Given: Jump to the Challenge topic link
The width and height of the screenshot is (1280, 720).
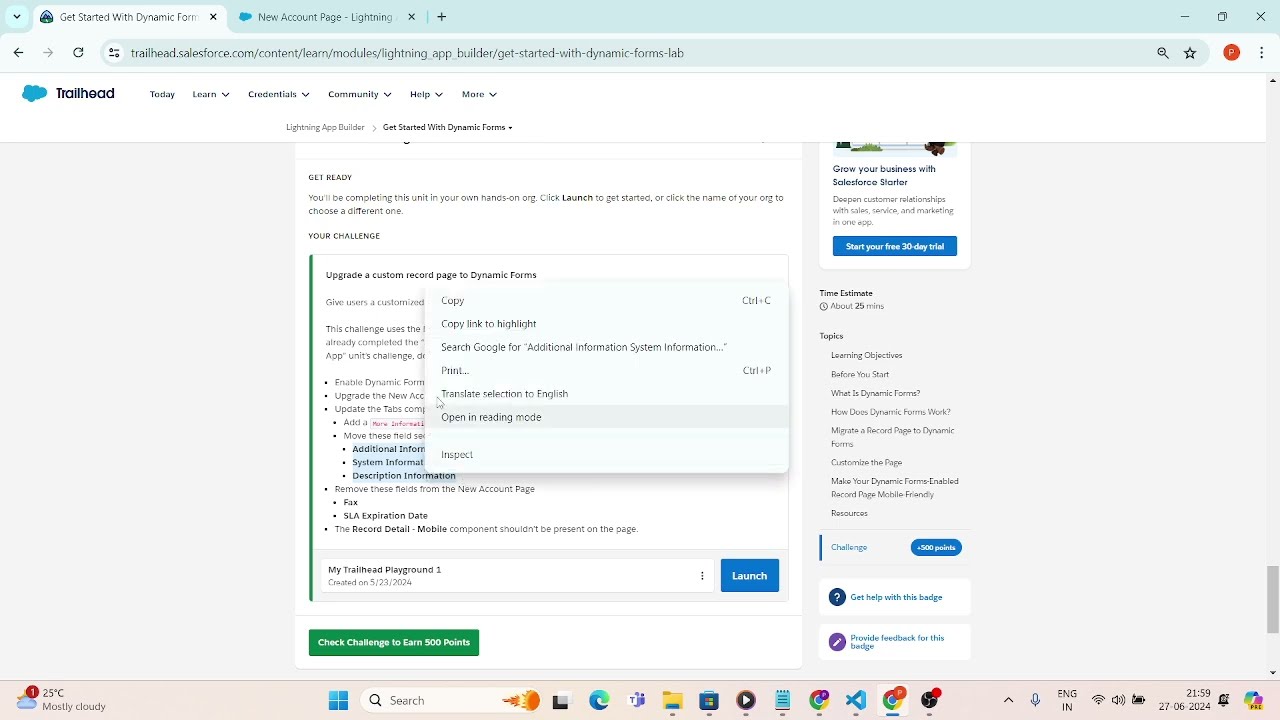Looking at the screenshot, I should coord(849,547).
